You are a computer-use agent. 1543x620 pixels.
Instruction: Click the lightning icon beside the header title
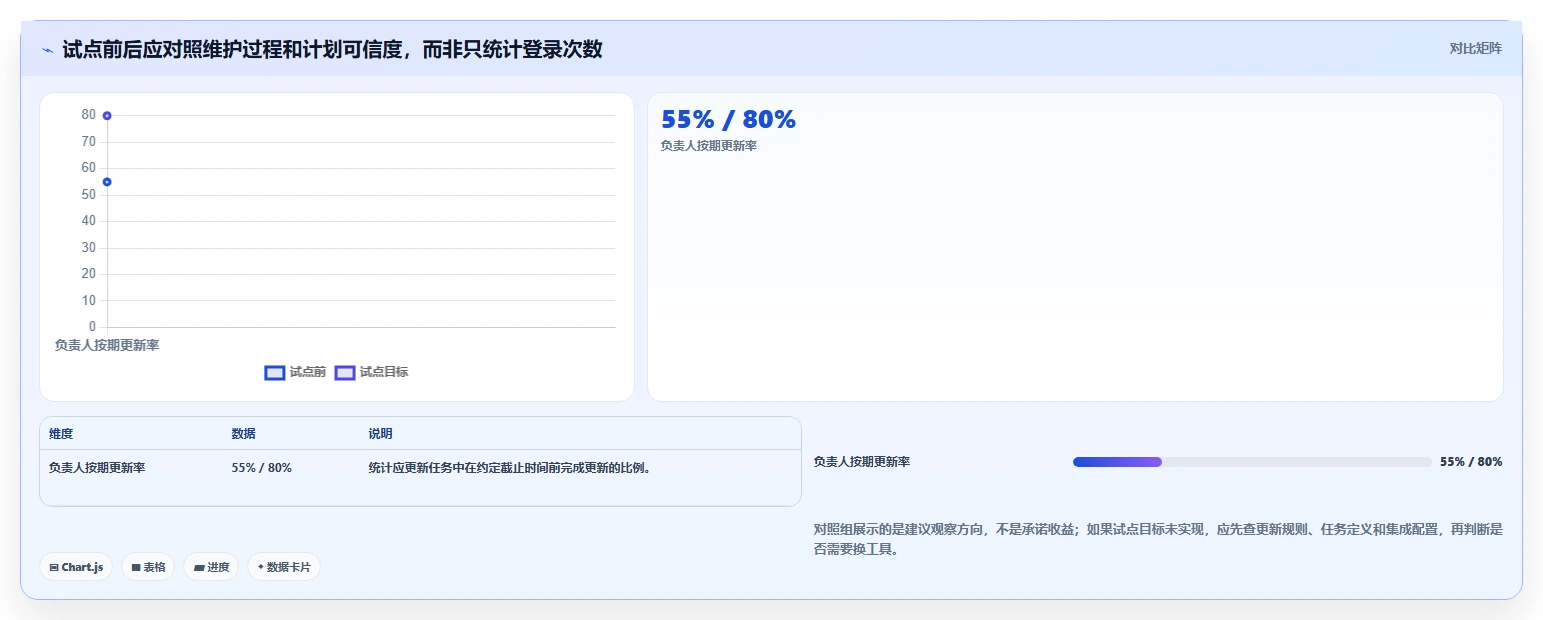click(x=48, y=49)
